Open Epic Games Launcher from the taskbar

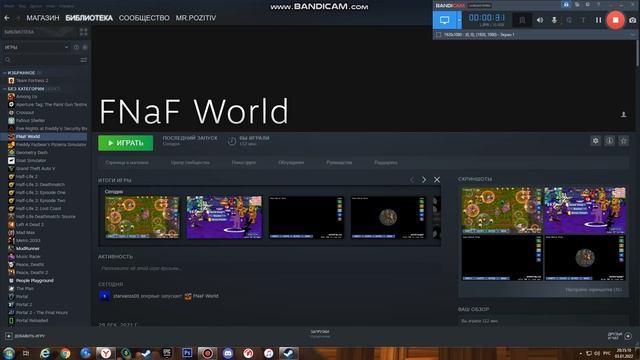tap(167, 353)
